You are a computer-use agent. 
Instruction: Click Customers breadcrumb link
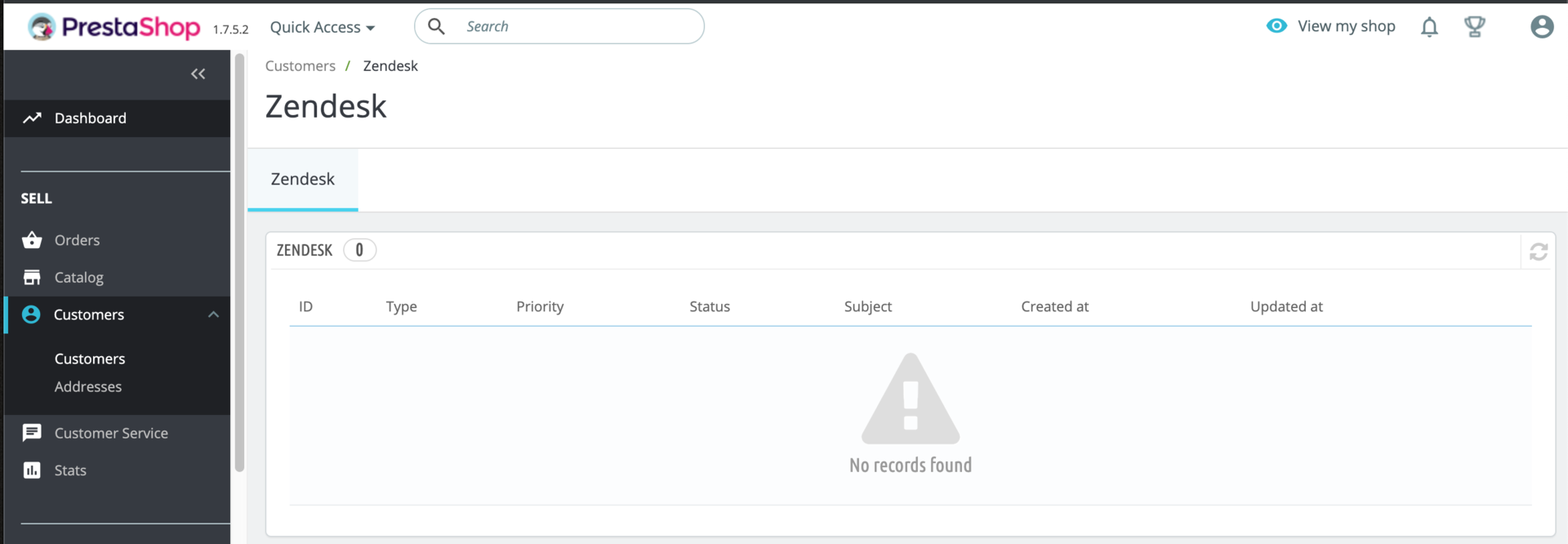(x=301, y=66)
